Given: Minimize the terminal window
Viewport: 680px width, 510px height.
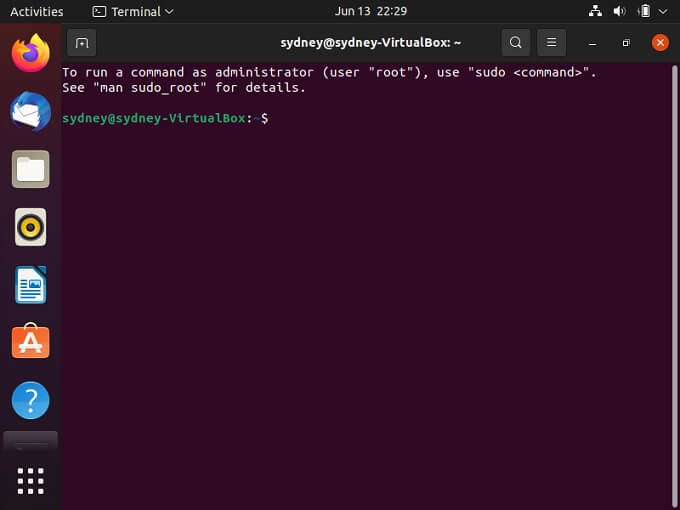Looking at the screenshot, I should pos(592,43).
